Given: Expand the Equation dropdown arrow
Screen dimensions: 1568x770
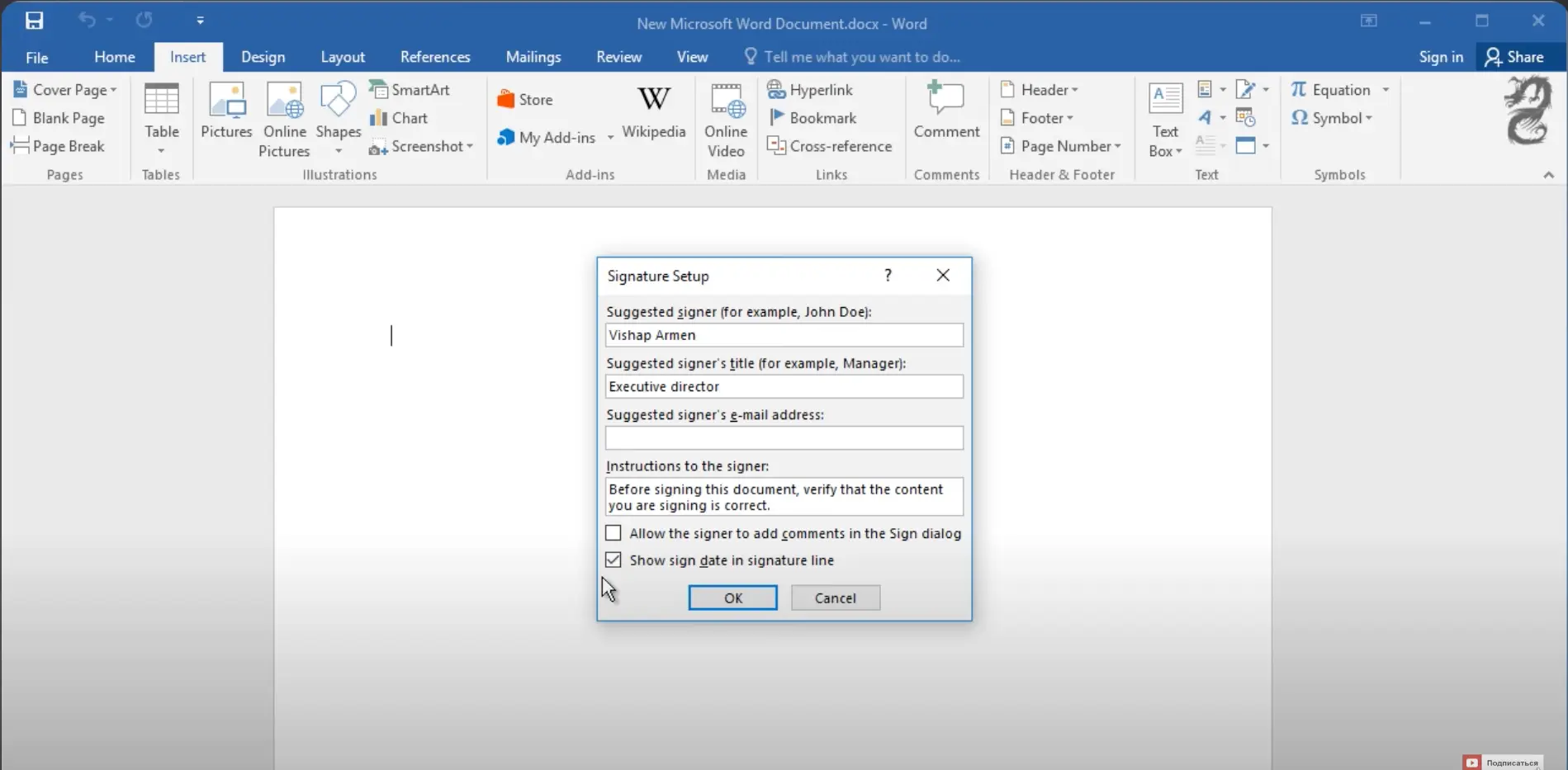Looking at the screenshot, I should (1386, 90).
